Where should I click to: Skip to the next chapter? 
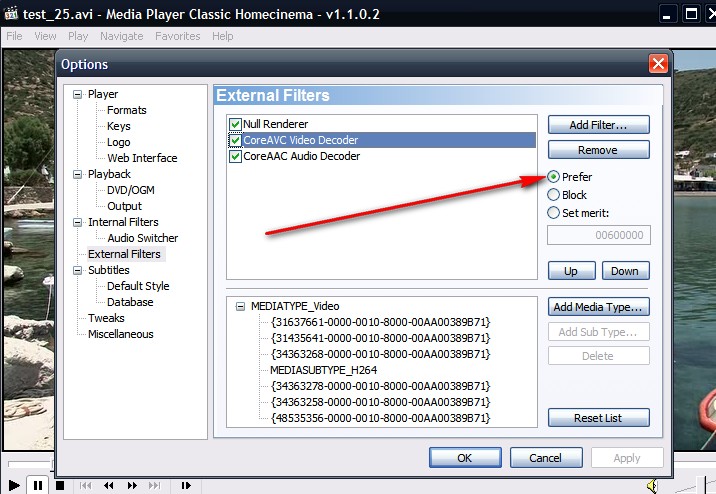(155, 485)
